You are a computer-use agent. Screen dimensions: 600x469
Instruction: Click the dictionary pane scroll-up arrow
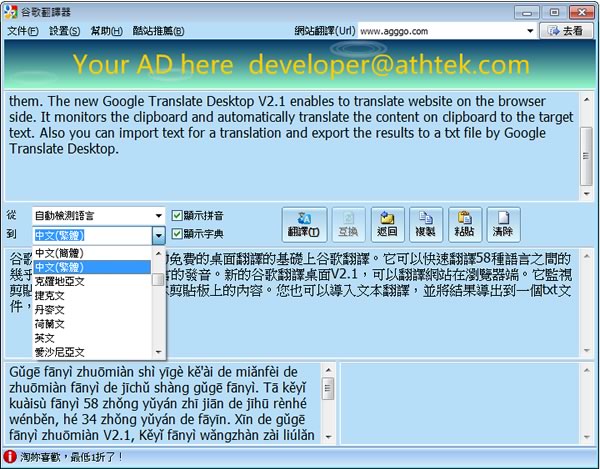coord(587,370)
